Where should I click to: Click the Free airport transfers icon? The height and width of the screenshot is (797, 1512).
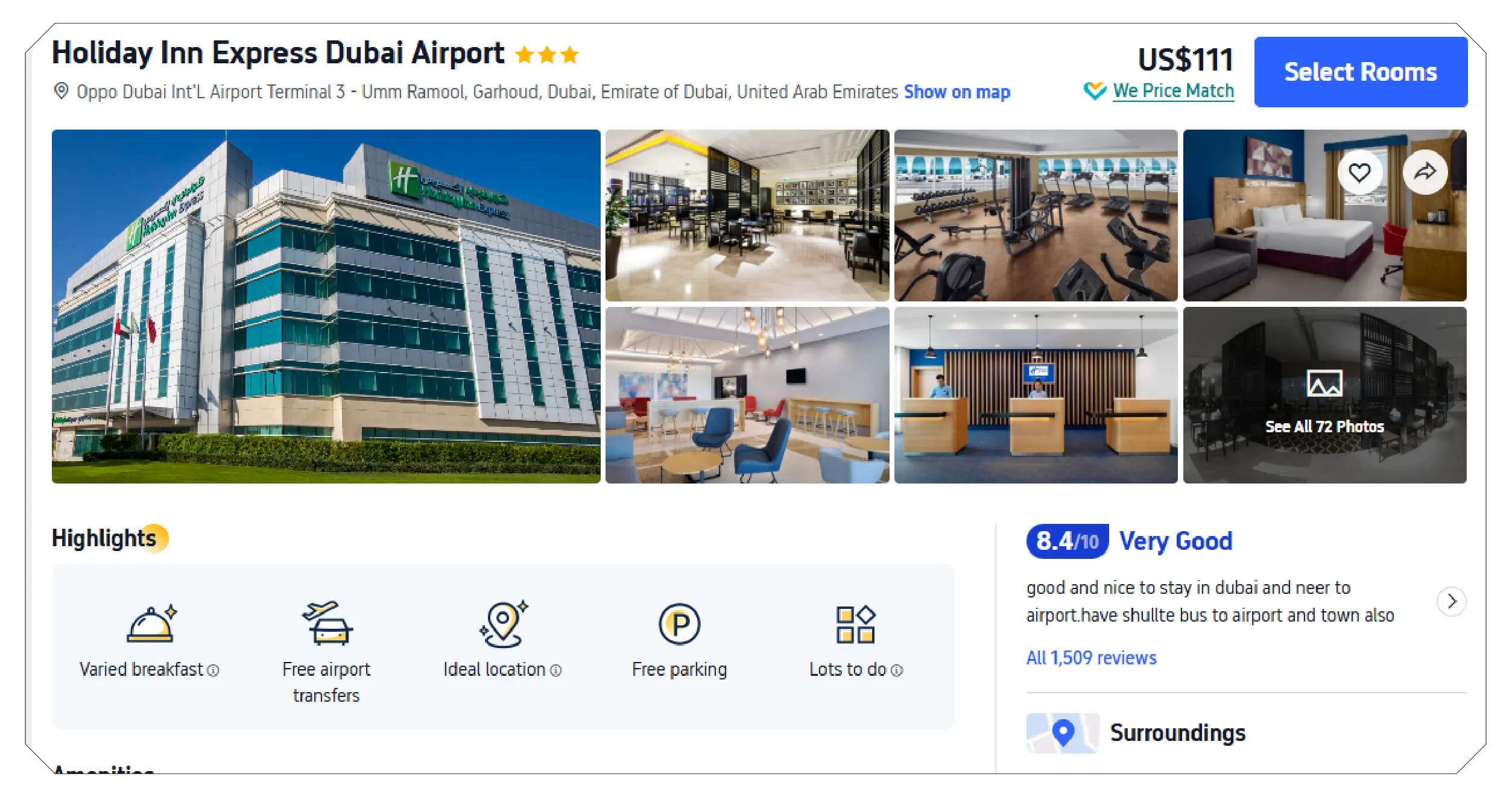(327, 624)
